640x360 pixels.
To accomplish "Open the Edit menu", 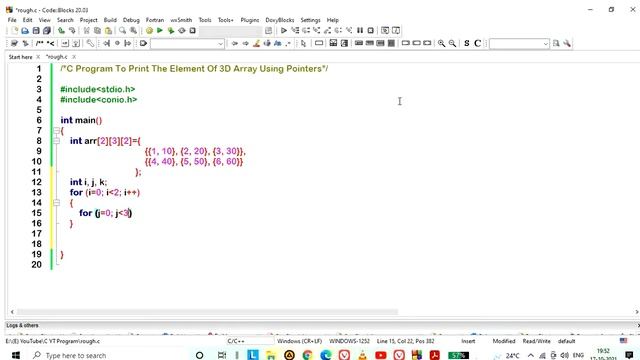I will 27,20.
